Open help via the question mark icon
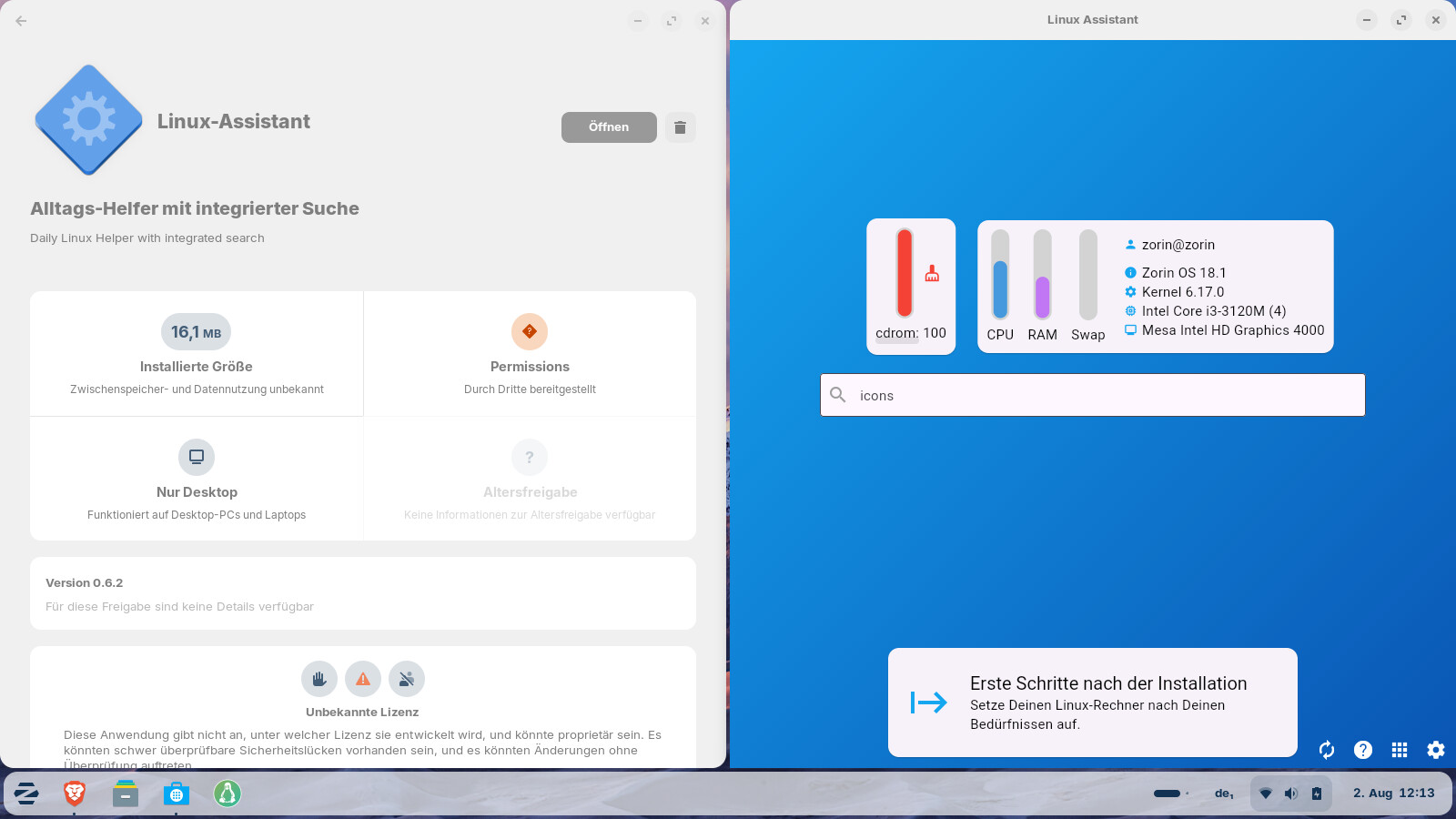Viewport: 1456px width, 819px height. tap(1363, 750)
